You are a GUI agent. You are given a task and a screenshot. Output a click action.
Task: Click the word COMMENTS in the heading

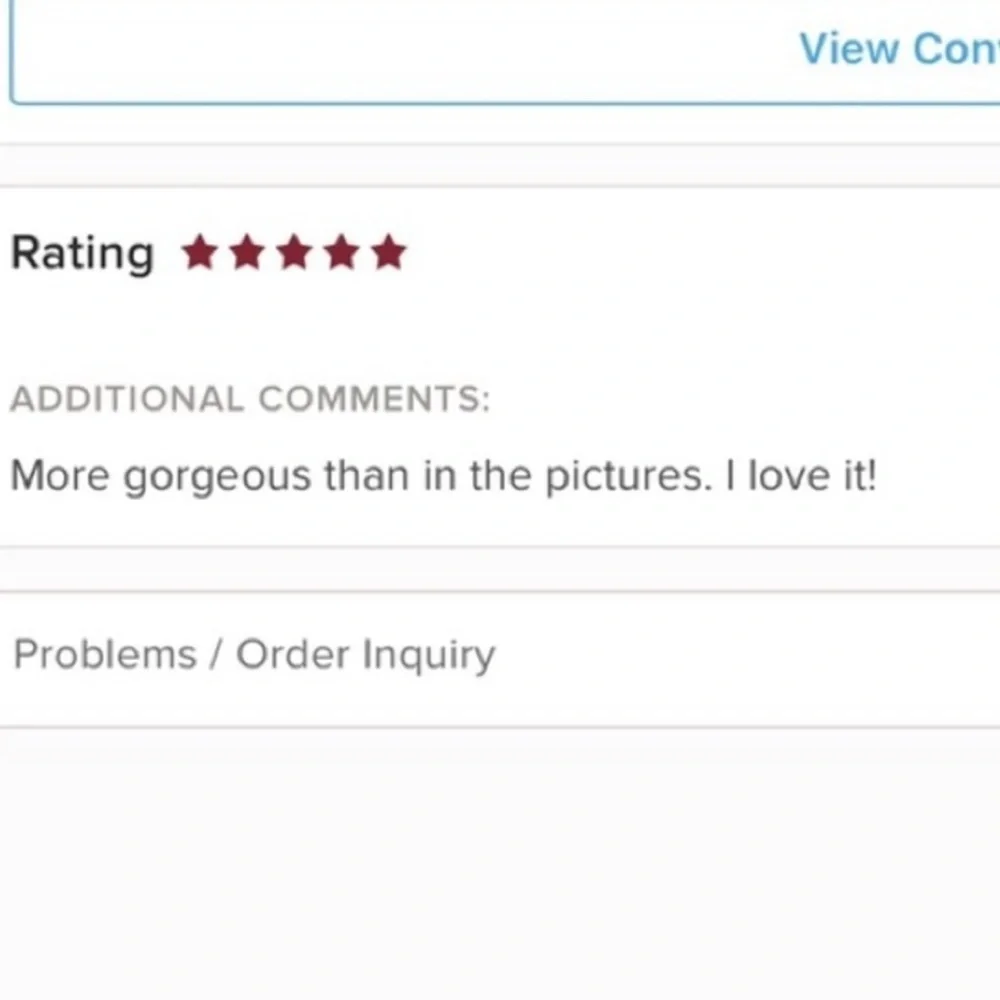pos(373,400)
